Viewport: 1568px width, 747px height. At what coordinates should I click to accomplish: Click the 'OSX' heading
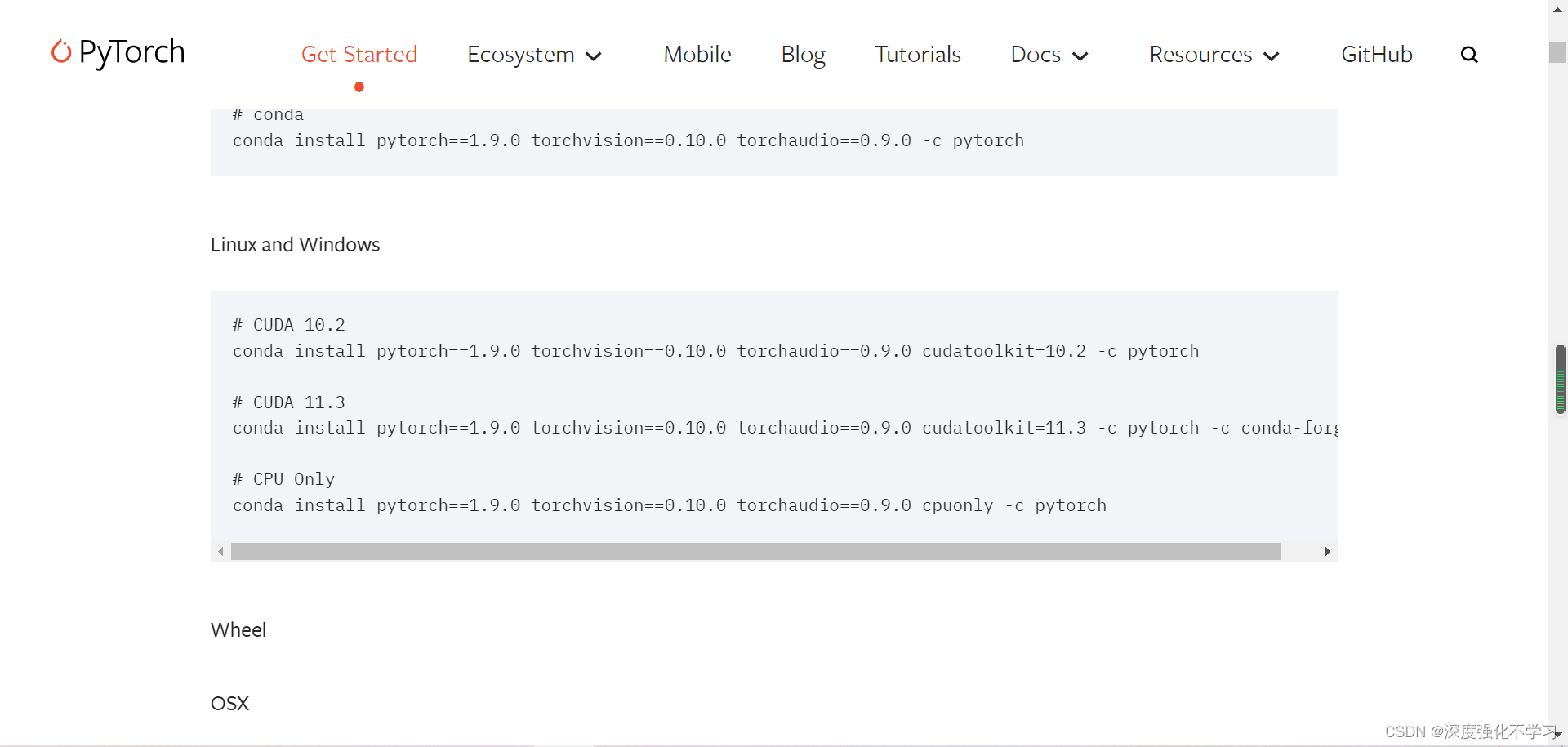click(229, 704)
